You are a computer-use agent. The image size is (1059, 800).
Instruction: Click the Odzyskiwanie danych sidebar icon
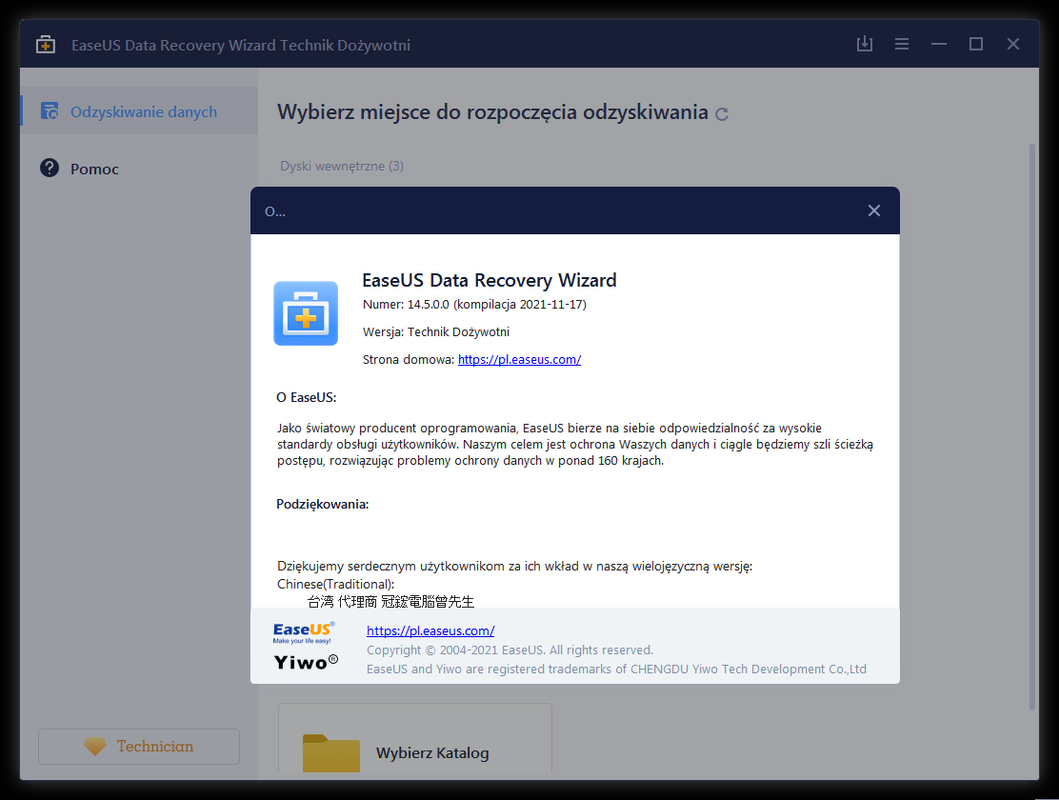(x=49, y=111)
